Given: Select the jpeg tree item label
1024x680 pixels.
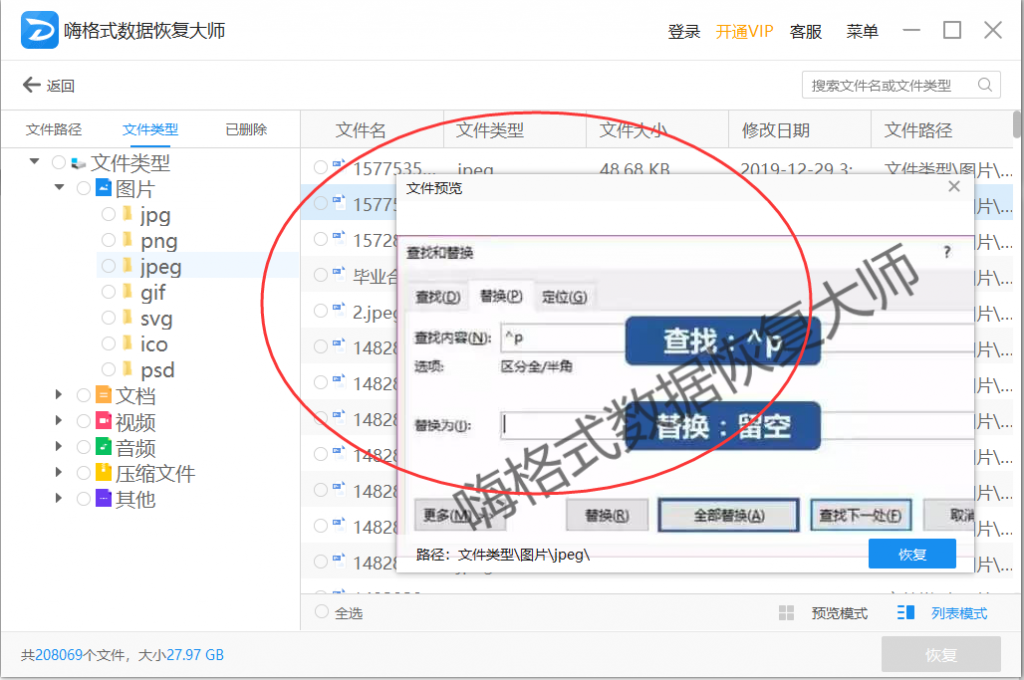Looking at the screenshot, I should [x=161, y=267].
